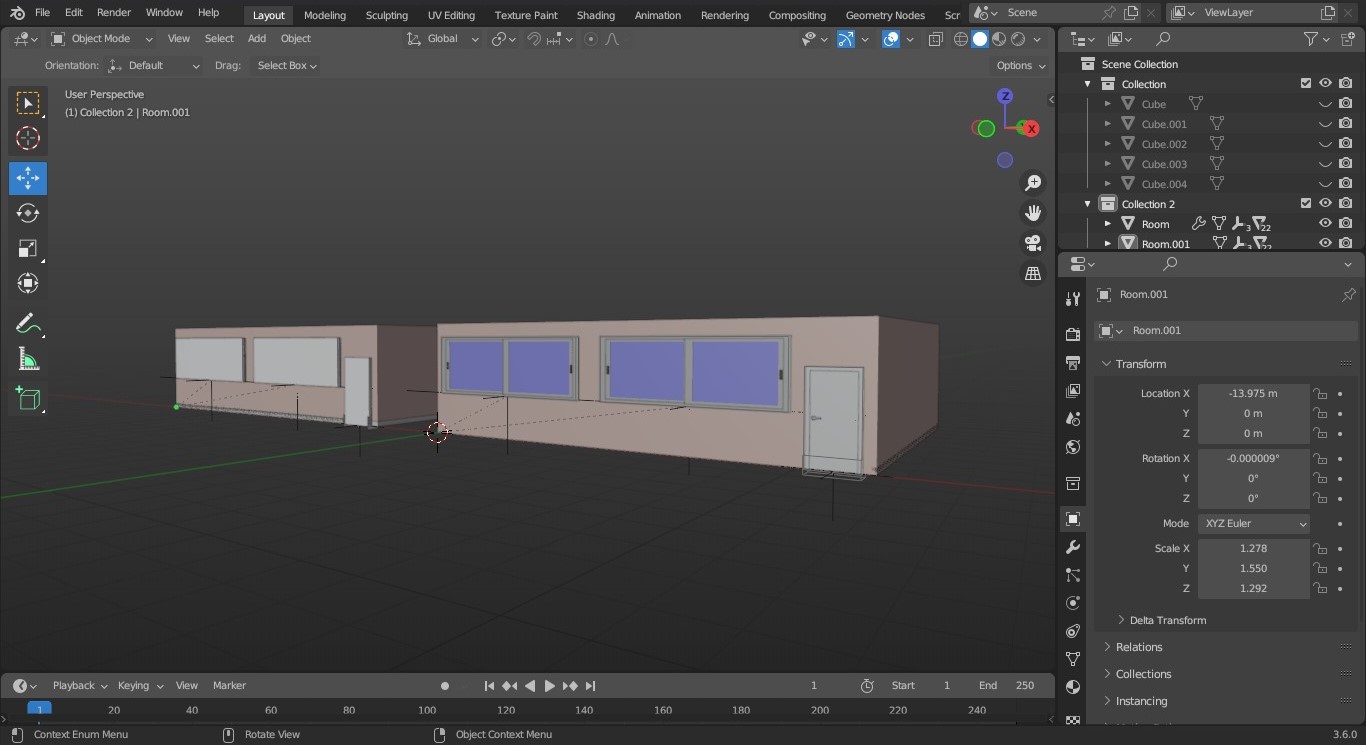Screen dimensions: 1366x745
Task: Activate the Move tool
Action: (x=28, y=178)
